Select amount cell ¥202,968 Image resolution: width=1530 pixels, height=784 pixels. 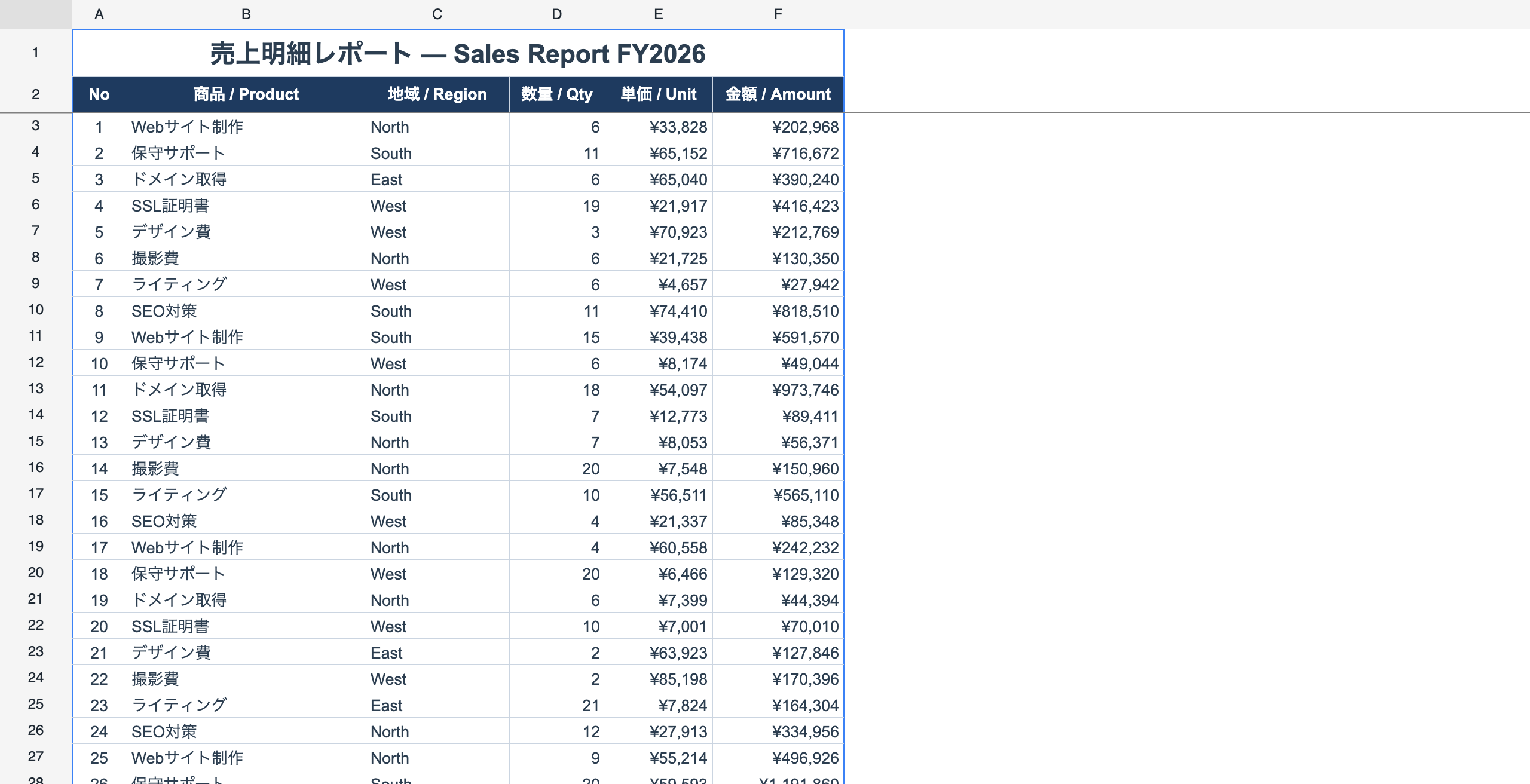[778, 127]
